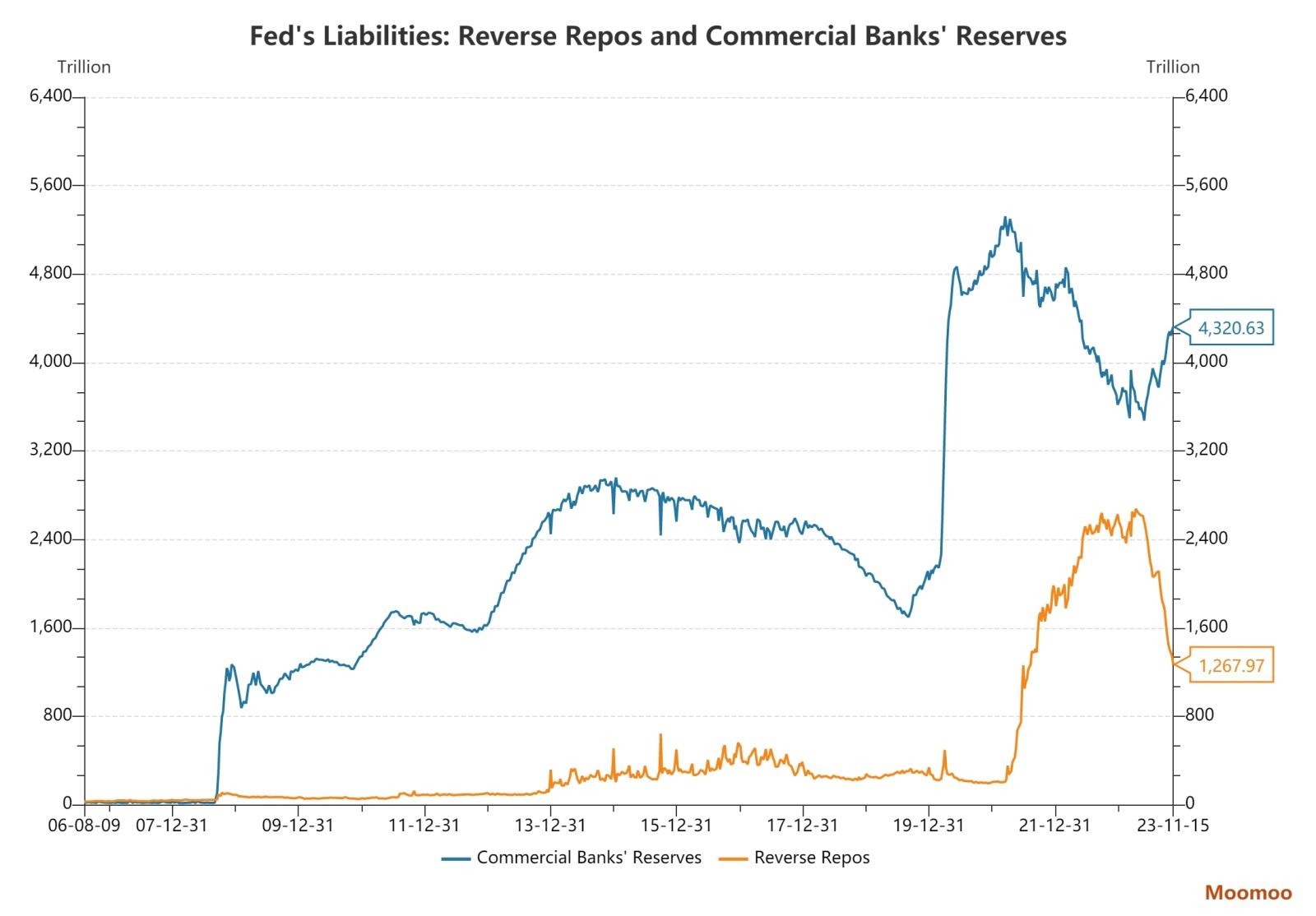Click the 0 label on right axis
This screenshot has height=916, width=1316.
tap(1189, 803)
